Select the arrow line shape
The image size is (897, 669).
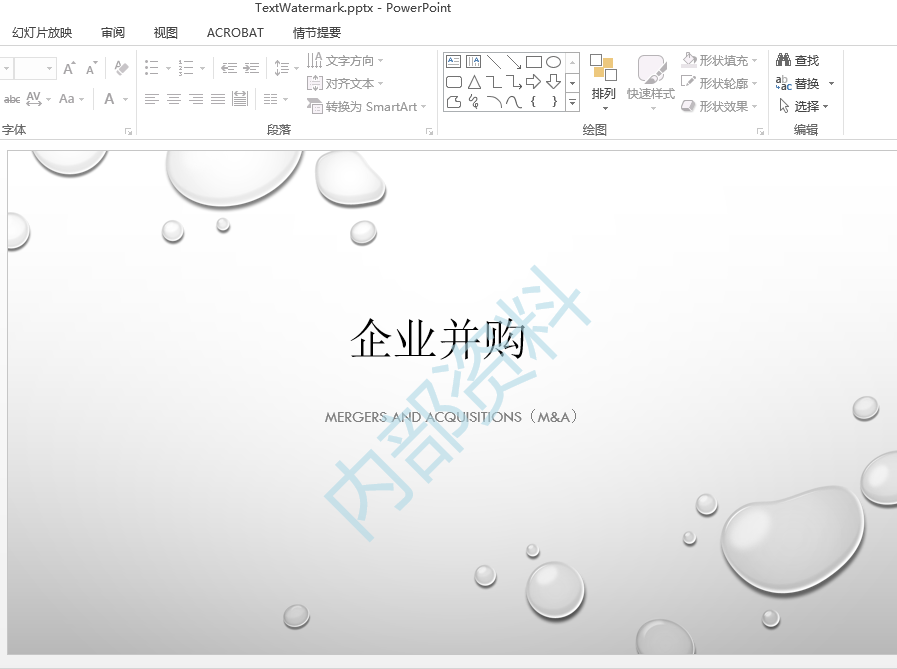point(514,62)
